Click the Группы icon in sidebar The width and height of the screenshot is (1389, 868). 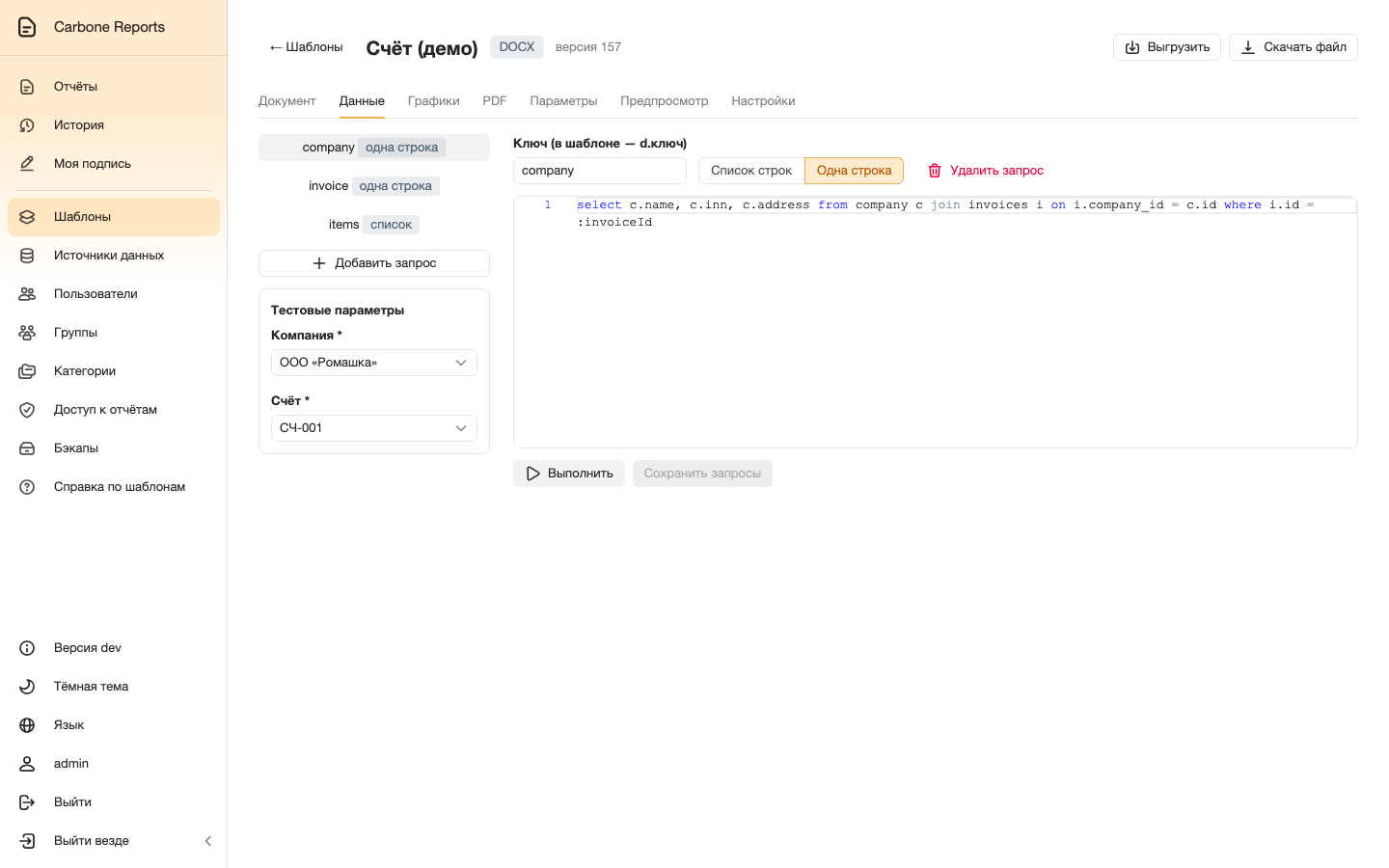27,333
